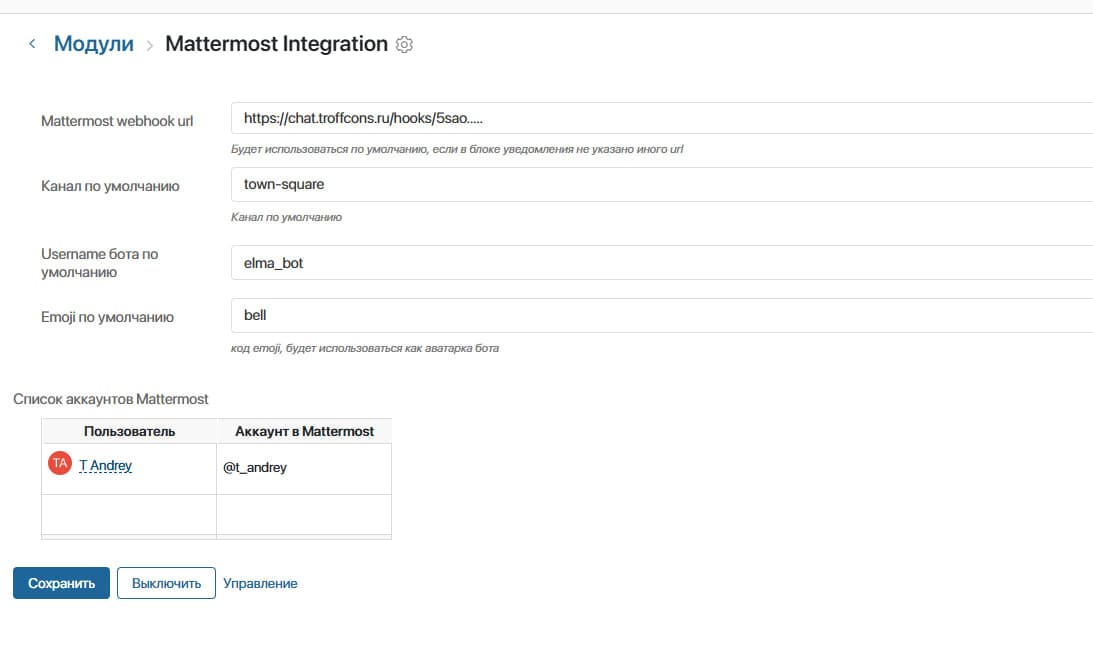Click the Пользователь column header
1093x645 pixels.
tap(129, 431)
